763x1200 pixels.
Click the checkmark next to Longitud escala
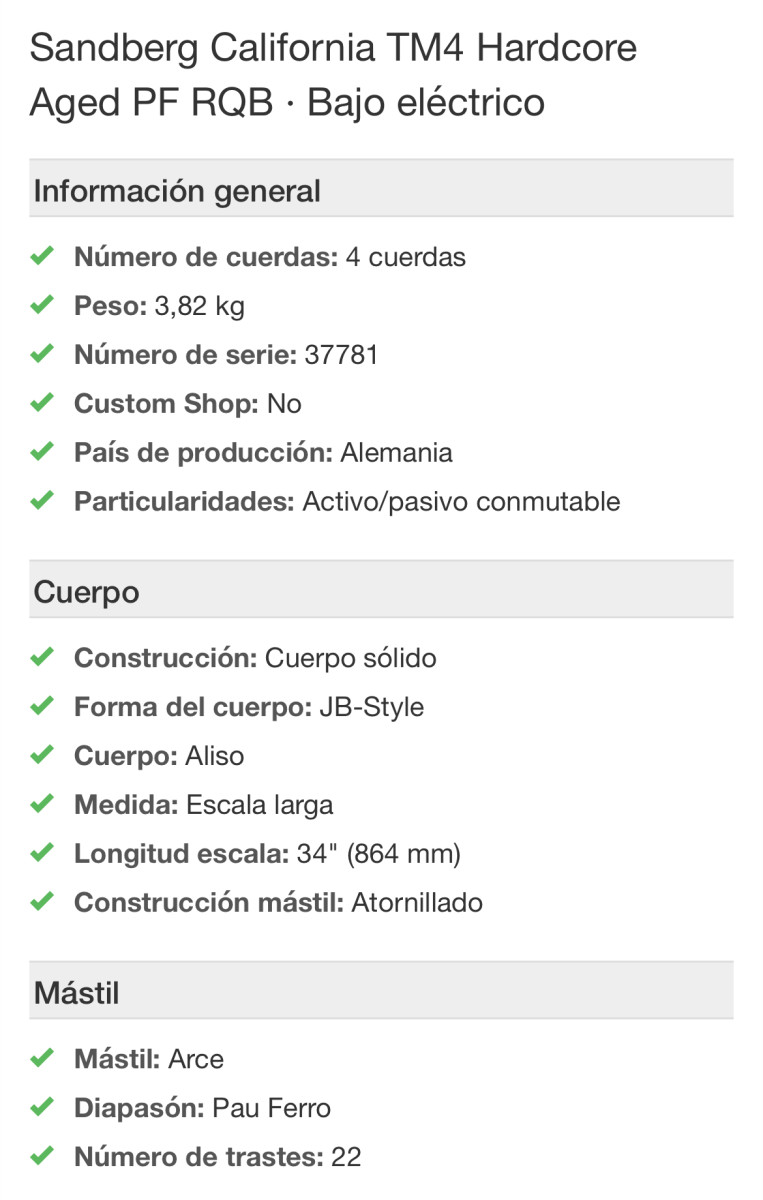(41, 854)
